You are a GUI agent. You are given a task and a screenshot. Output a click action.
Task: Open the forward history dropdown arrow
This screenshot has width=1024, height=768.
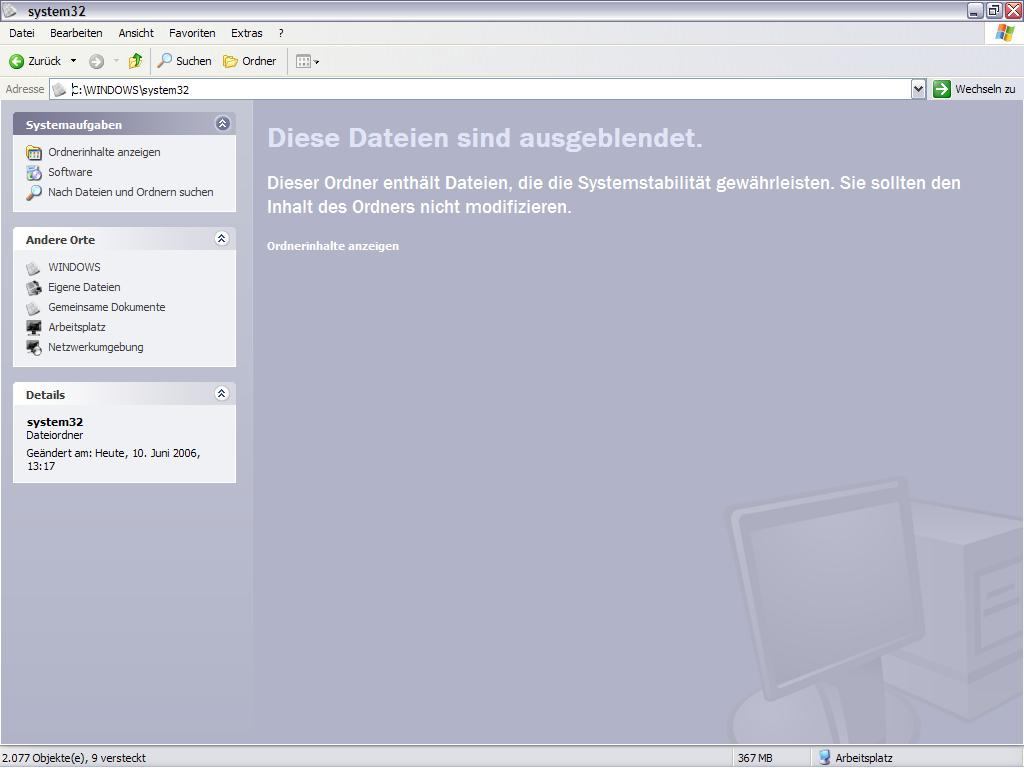[x=116, y=61]
